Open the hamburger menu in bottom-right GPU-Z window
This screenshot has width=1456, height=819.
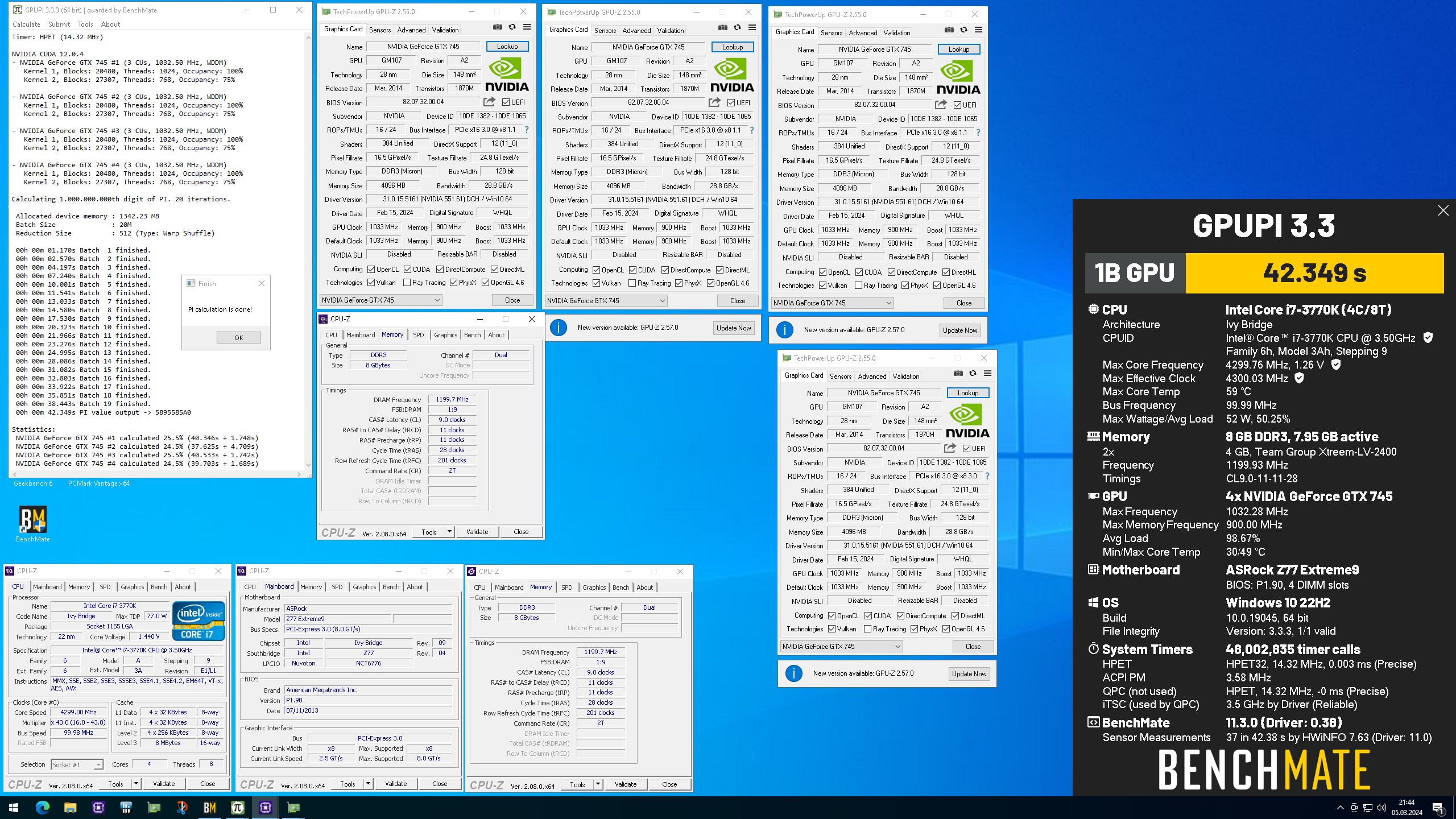click(987, 374)
